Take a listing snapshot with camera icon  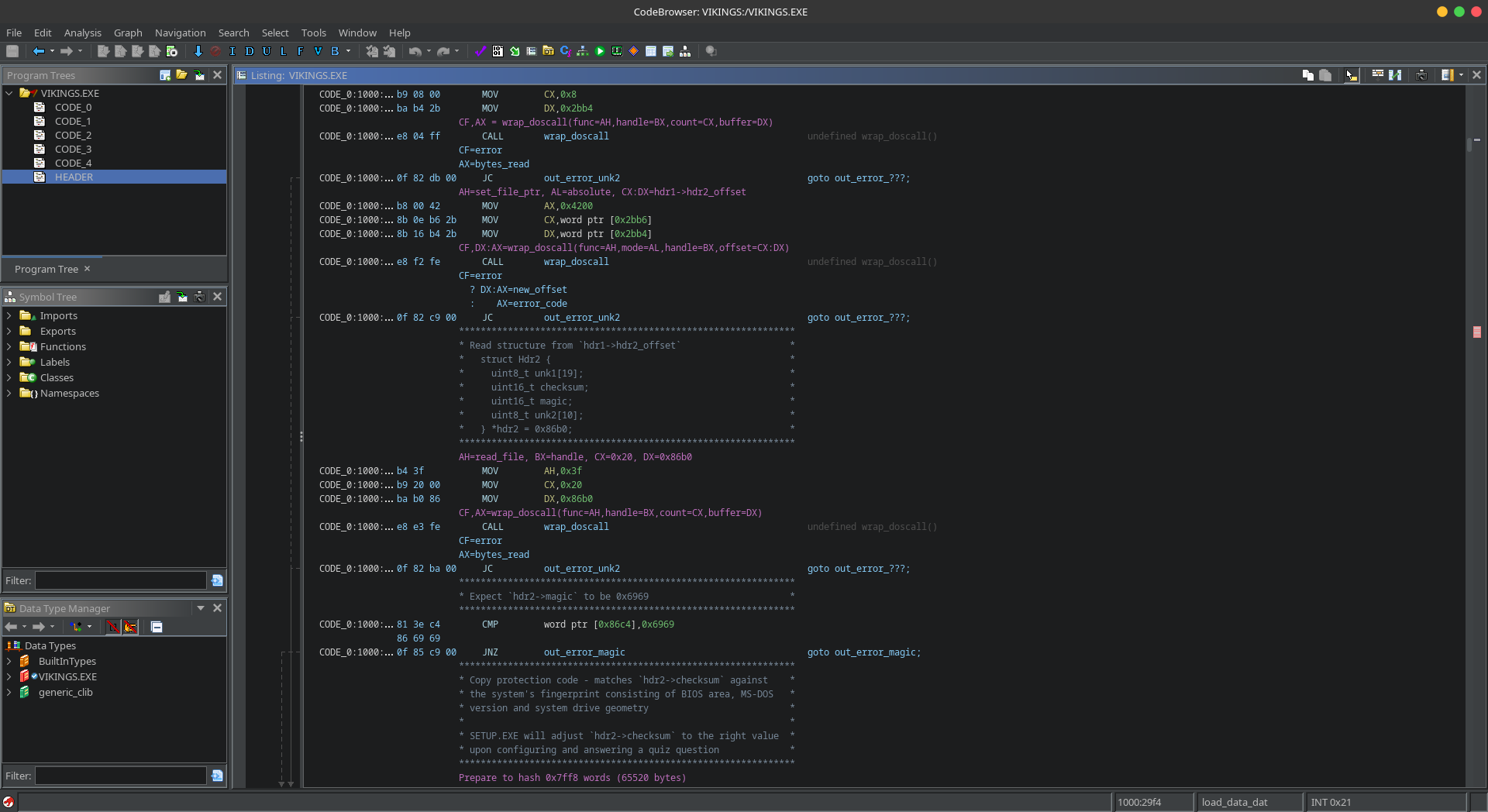pos(1421,75)
